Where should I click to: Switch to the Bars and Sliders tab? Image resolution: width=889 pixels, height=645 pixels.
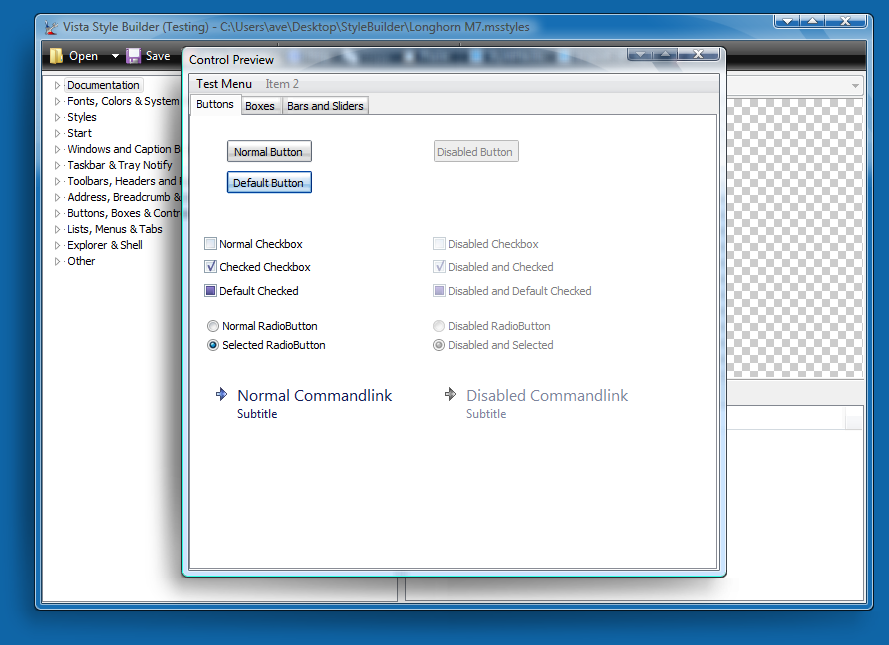[x=326, y=106]
